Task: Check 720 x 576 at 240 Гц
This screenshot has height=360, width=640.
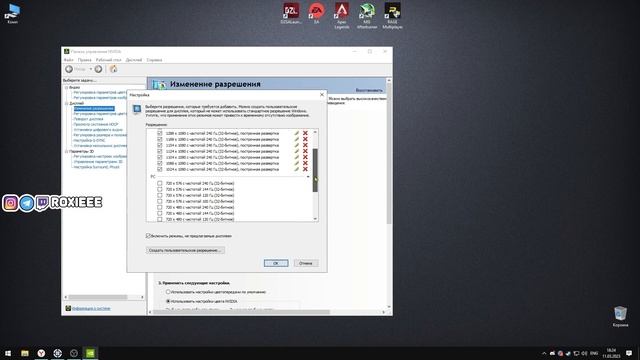Action: pos(160,183)
